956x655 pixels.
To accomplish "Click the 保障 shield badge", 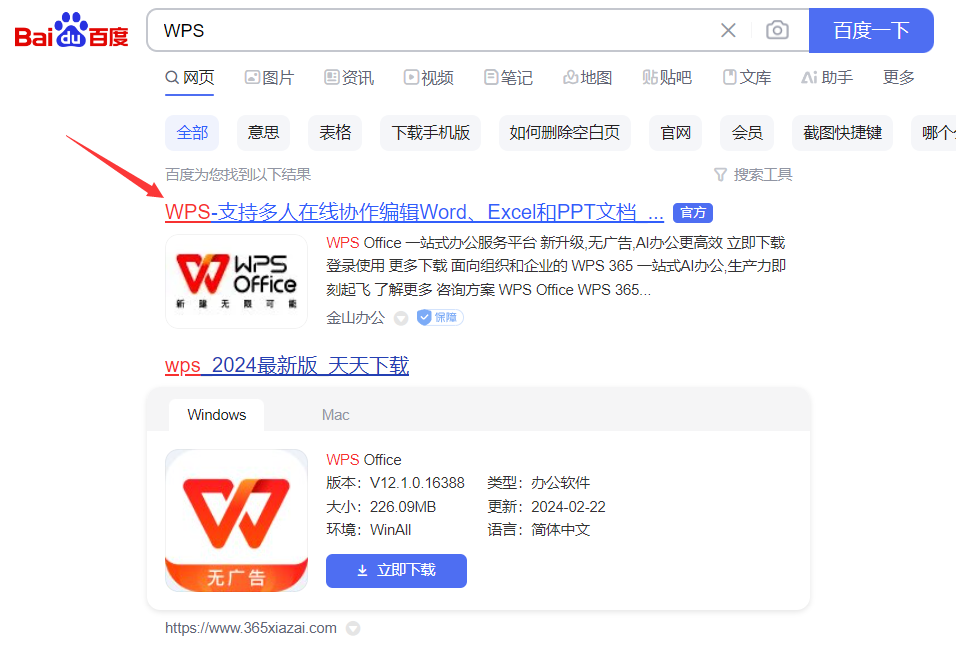I will [440, 318].
